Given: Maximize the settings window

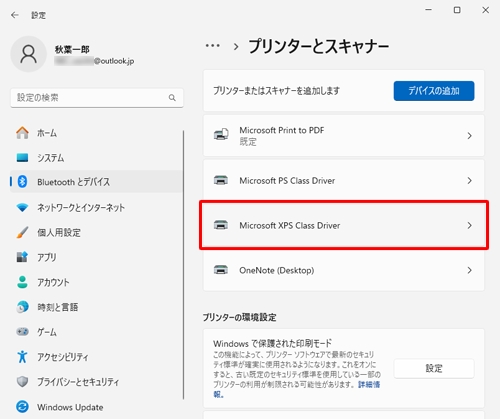Looking at the screenshot, I should (457, 10).
